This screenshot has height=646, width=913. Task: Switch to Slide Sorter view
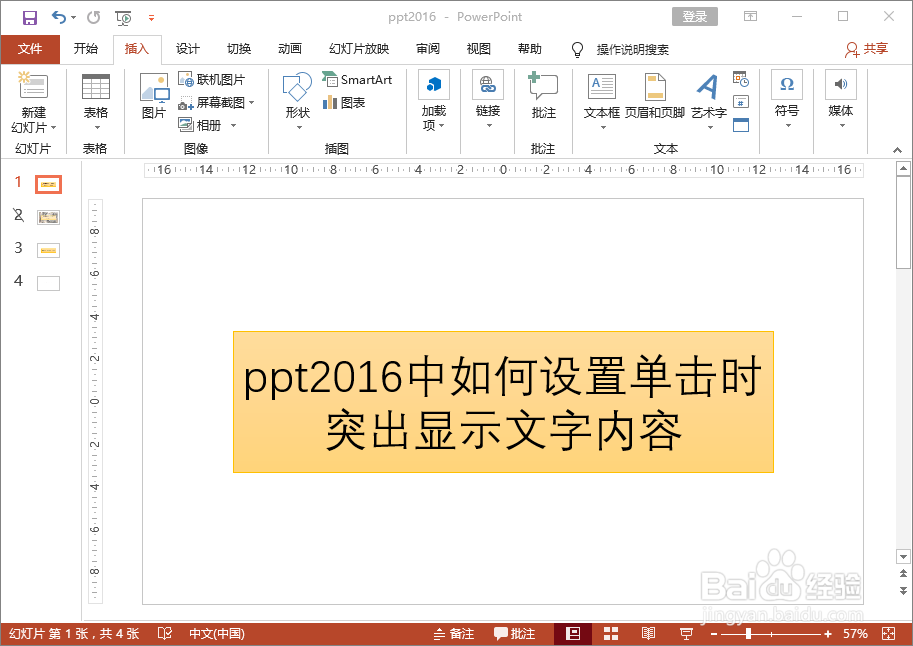[610, 634]
